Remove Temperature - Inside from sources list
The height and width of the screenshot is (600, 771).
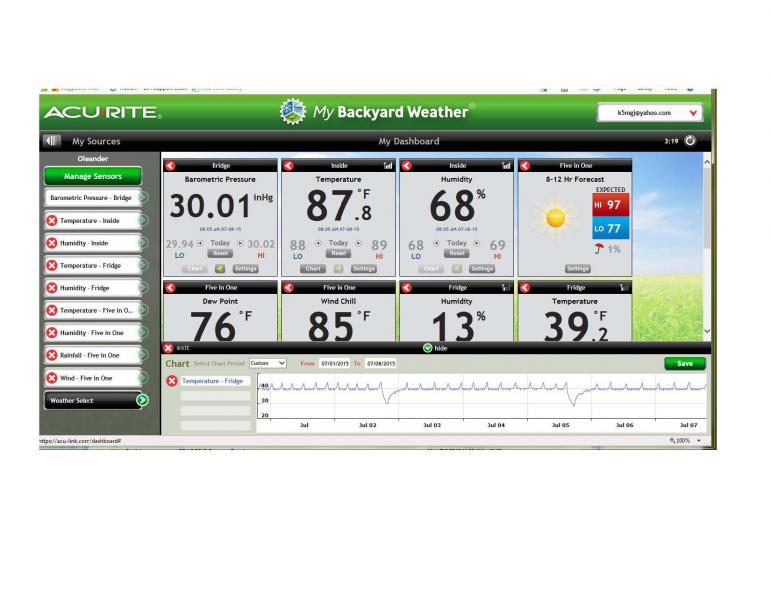coord(52,220)
